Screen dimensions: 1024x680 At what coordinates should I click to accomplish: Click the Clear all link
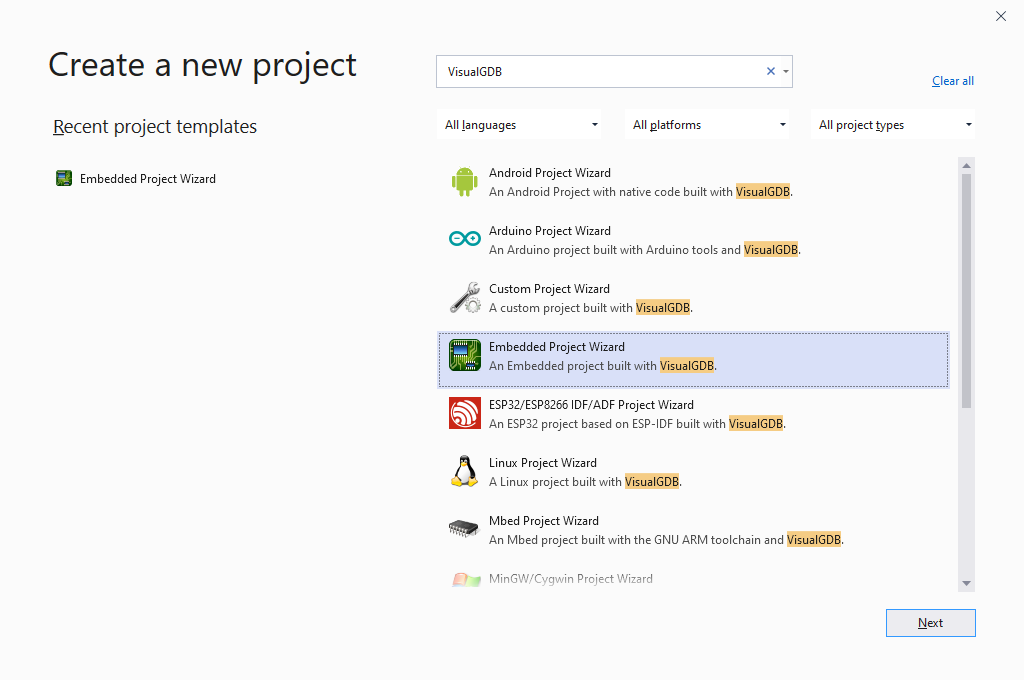click(x=952, y=81)
